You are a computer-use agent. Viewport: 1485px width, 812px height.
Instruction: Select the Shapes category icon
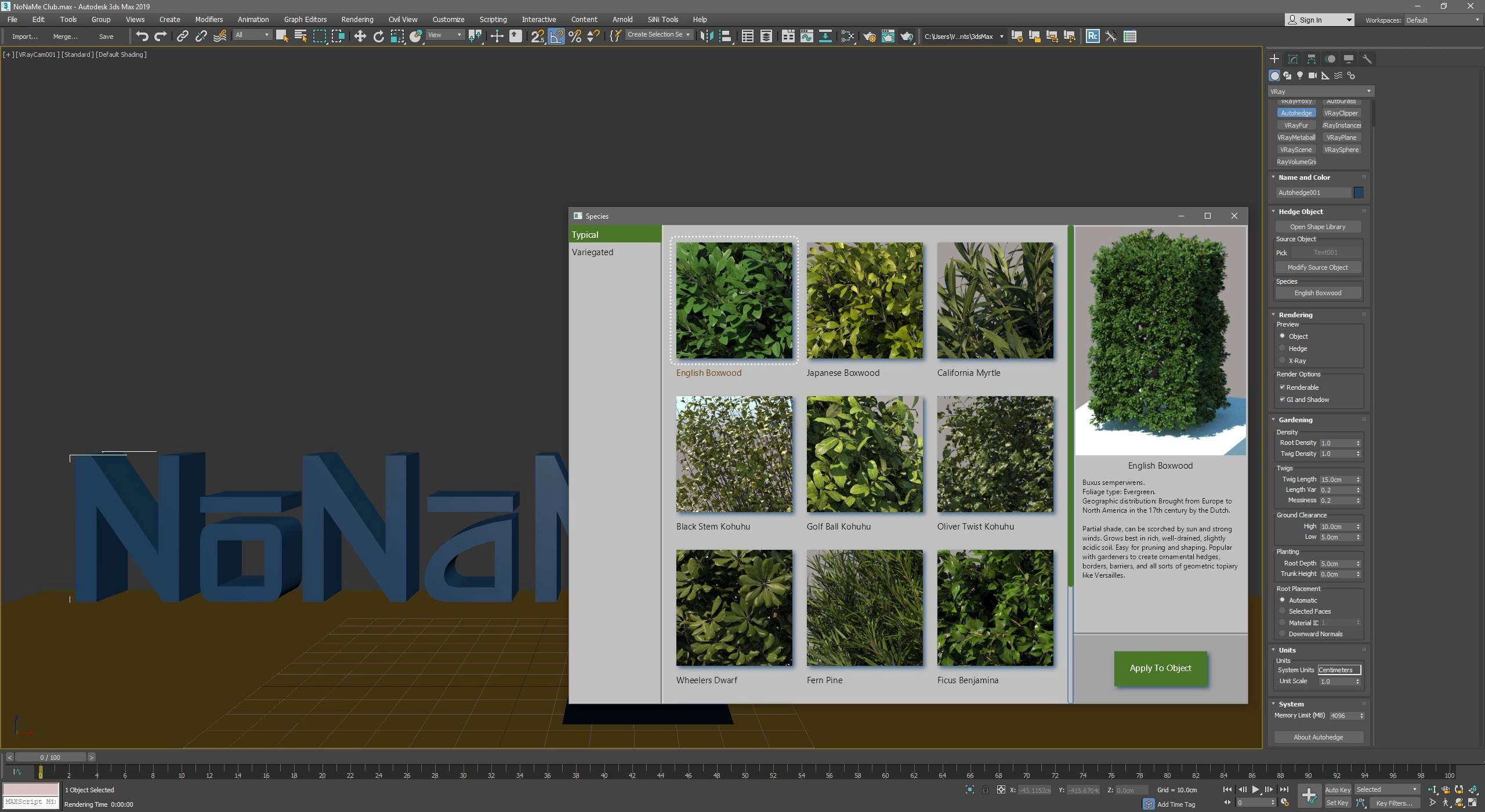click(x=1287, y=75)
